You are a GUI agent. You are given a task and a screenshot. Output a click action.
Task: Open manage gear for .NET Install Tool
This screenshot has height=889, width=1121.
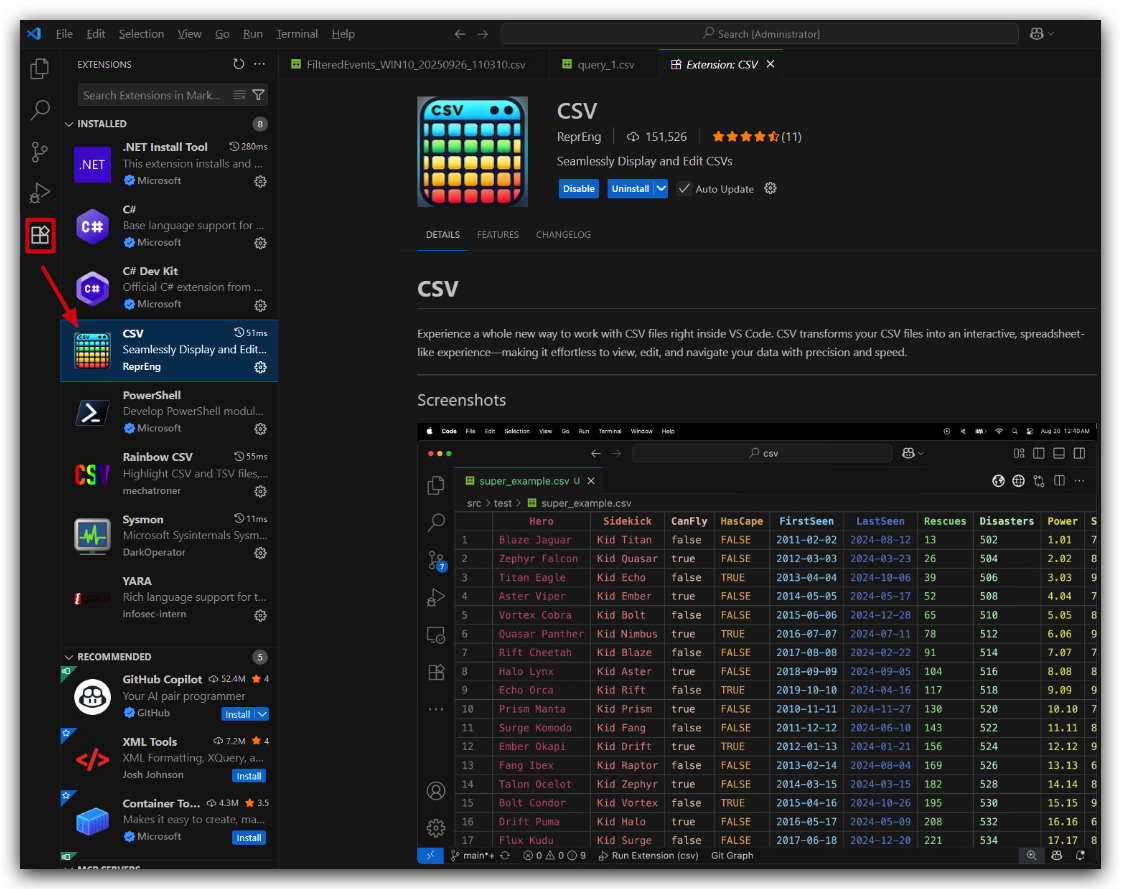pyautogui.click(x=260, y=182)
